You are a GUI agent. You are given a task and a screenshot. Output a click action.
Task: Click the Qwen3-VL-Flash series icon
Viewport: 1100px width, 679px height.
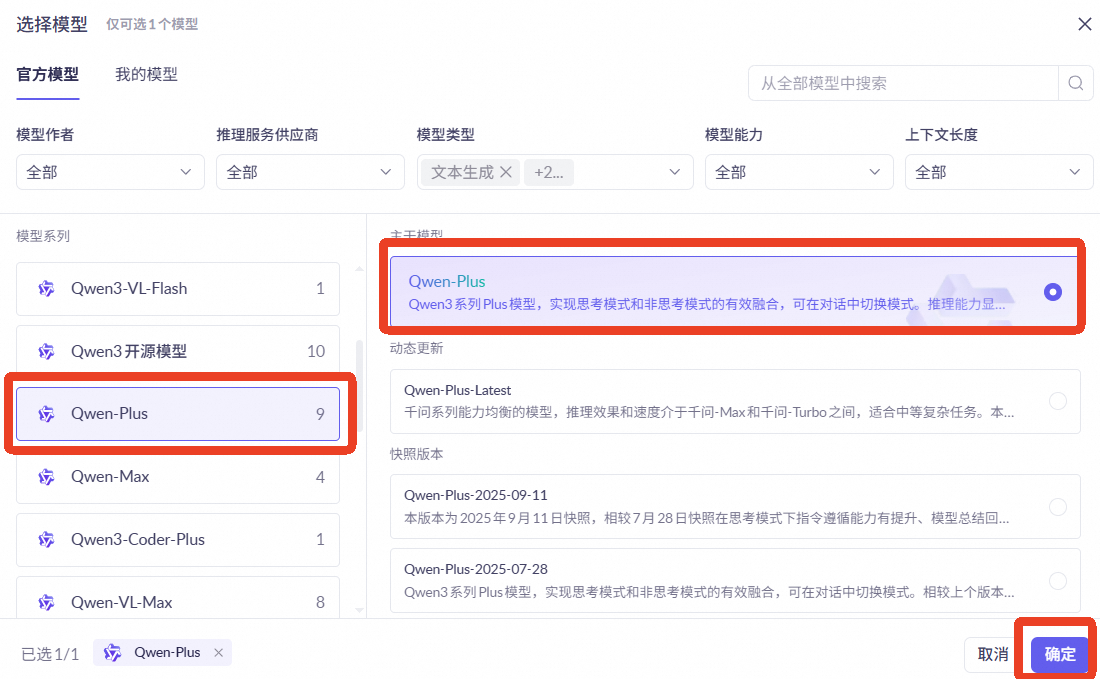coord(46,288)
